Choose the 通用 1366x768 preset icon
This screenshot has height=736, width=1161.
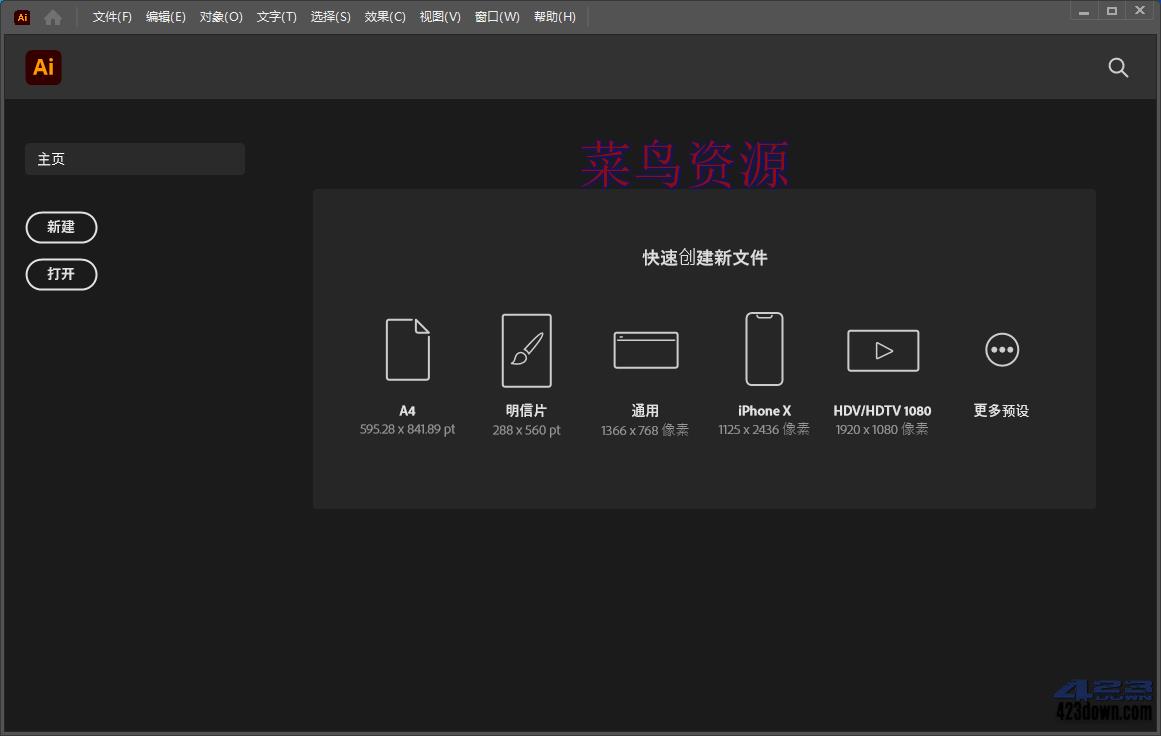645,350
